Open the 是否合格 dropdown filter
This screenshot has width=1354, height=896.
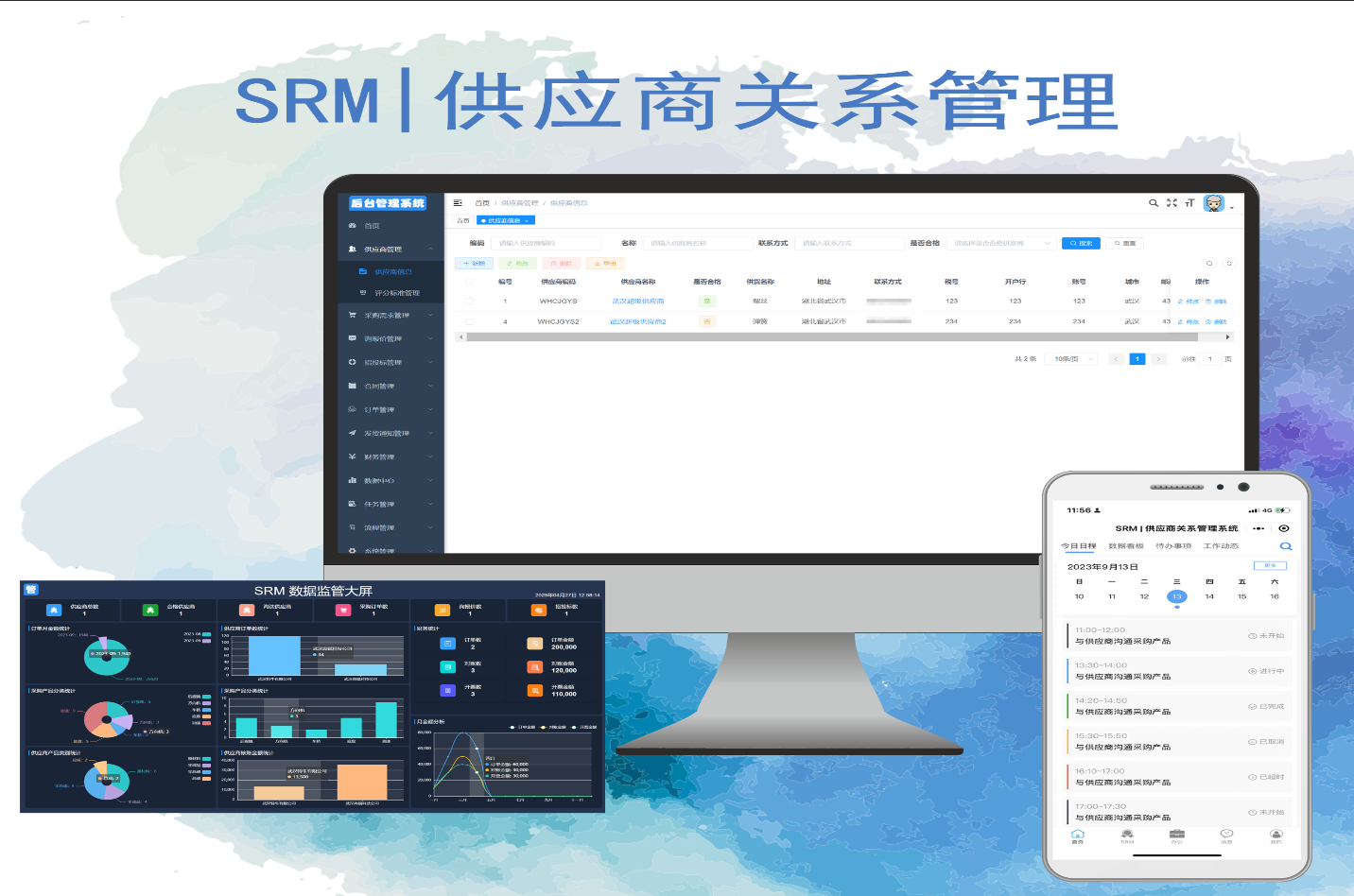tap(1000, 244)
